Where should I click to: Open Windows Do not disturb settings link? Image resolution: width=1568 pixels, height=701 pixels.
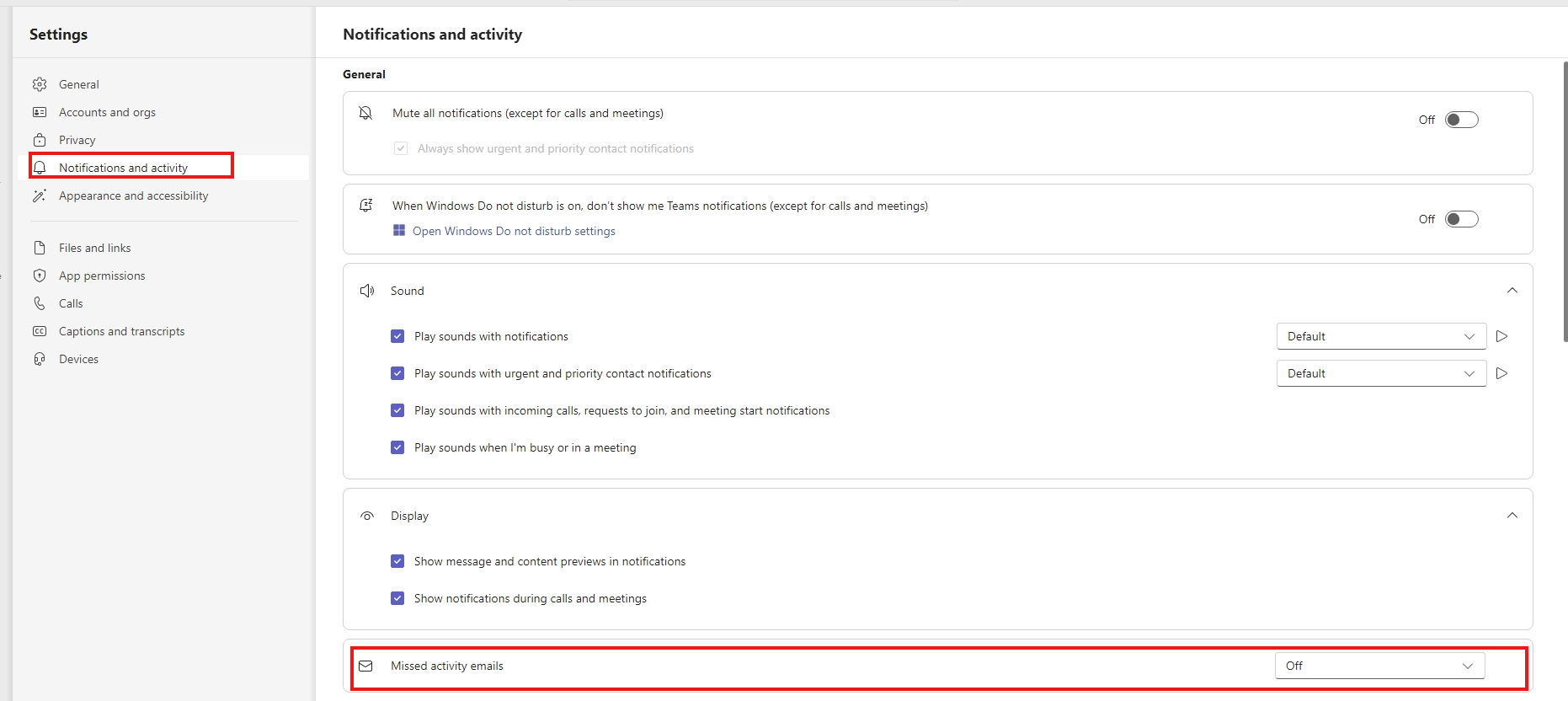pos(514,231)
